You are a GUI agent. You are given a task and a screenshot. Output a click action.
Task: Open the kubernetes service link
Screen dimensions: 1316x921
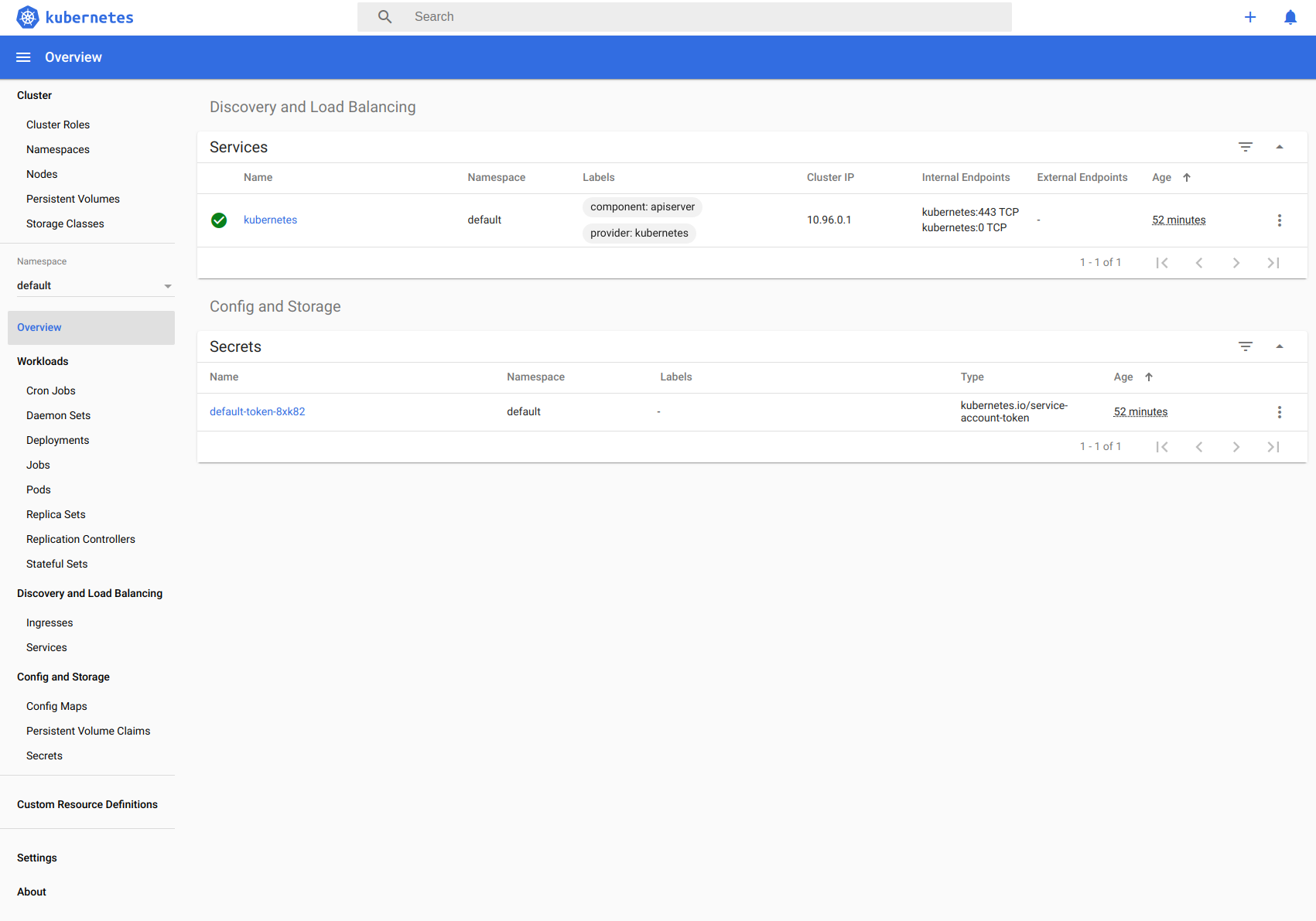click(270, 220)
